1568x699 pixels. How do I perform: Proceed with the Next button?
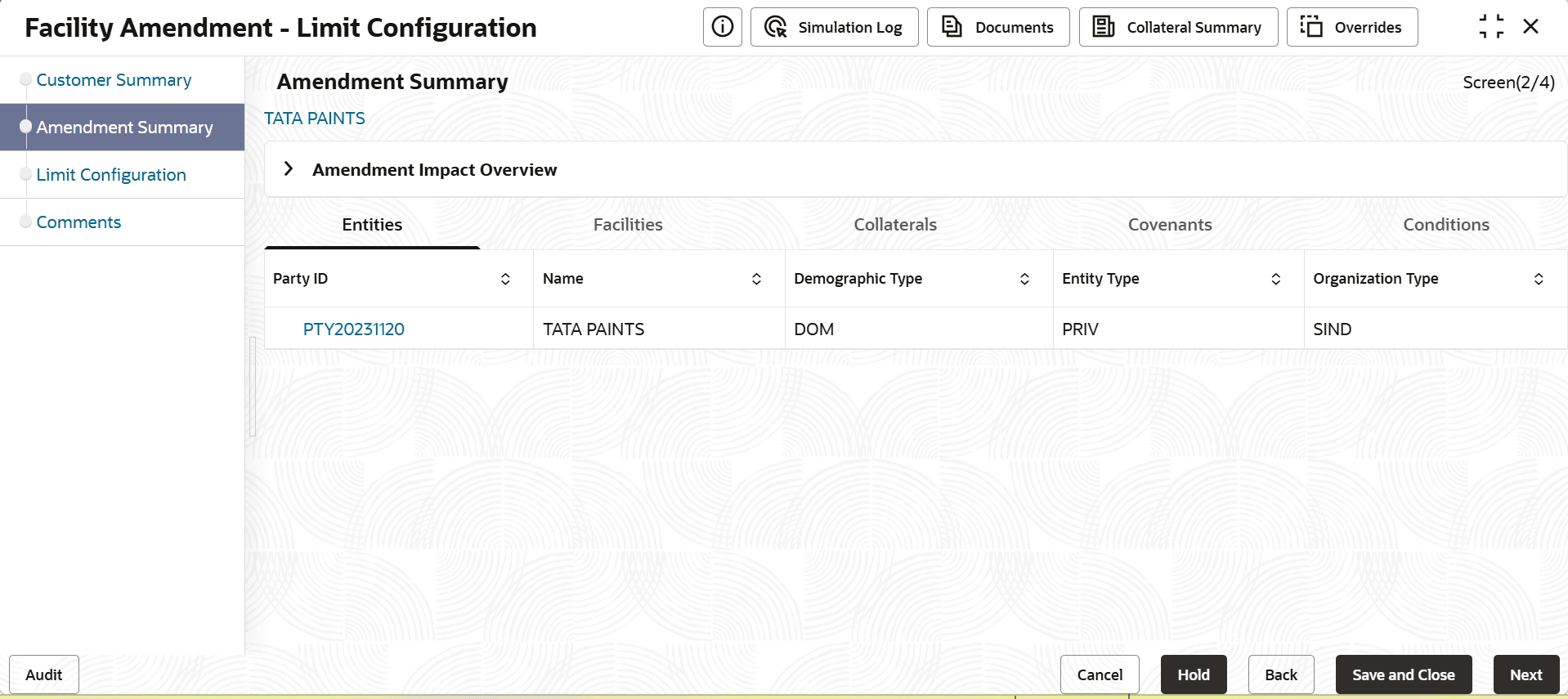coord(1526,674)
